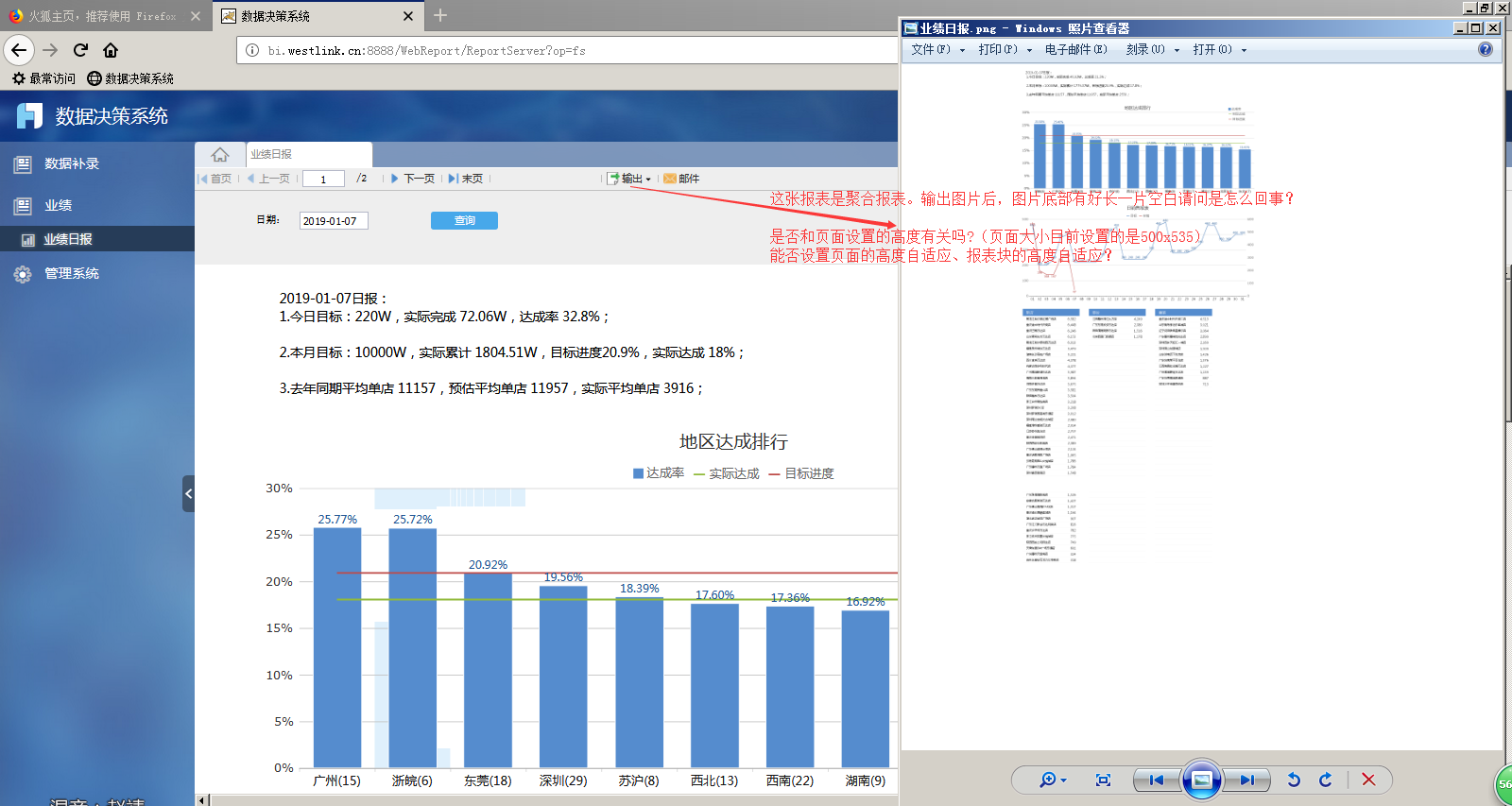The height and width of the screenshot is (806, 1512).
Task: Rotate the image clockwise
Action: (1326, 780)
